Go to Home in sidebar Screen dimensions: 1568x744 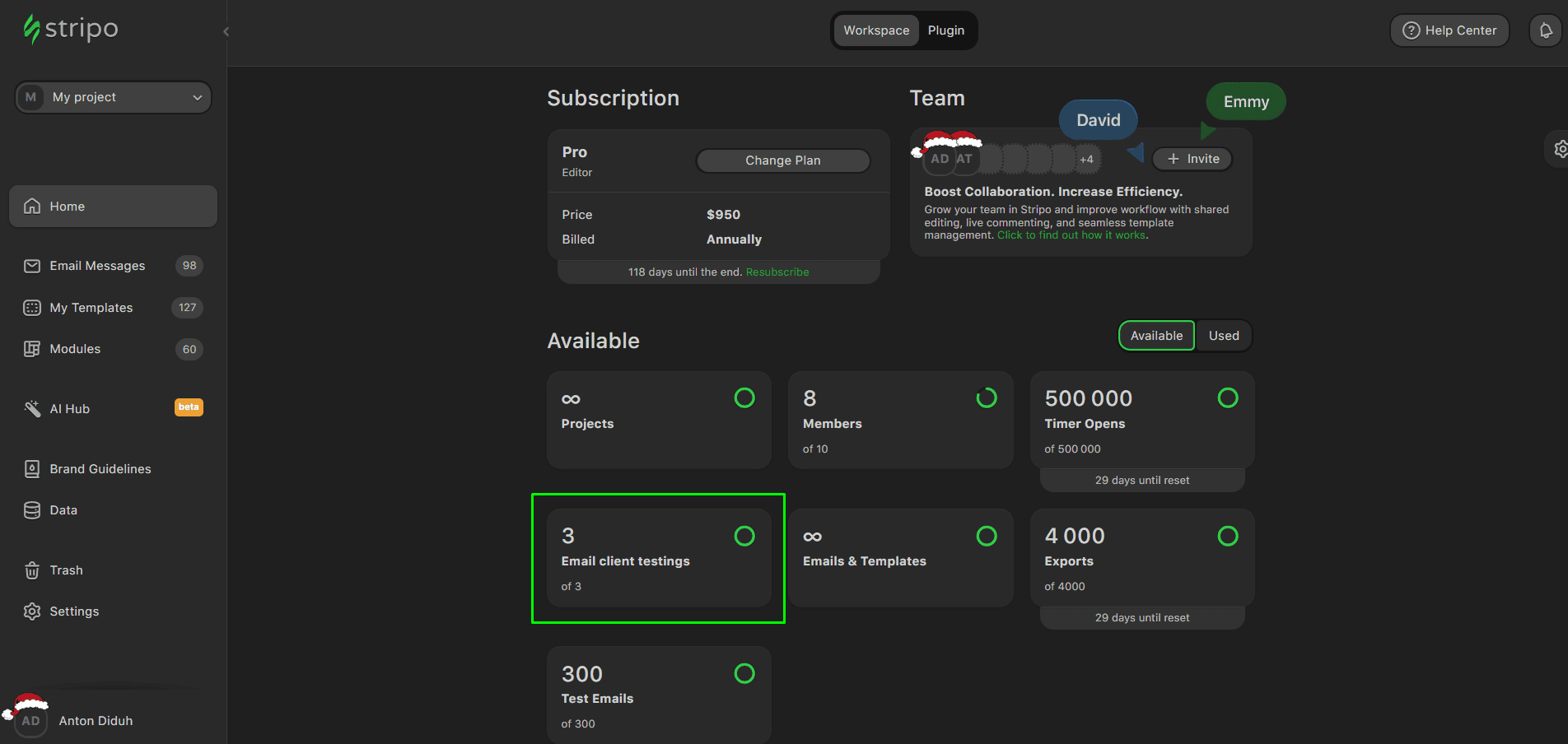coord(113,207)
